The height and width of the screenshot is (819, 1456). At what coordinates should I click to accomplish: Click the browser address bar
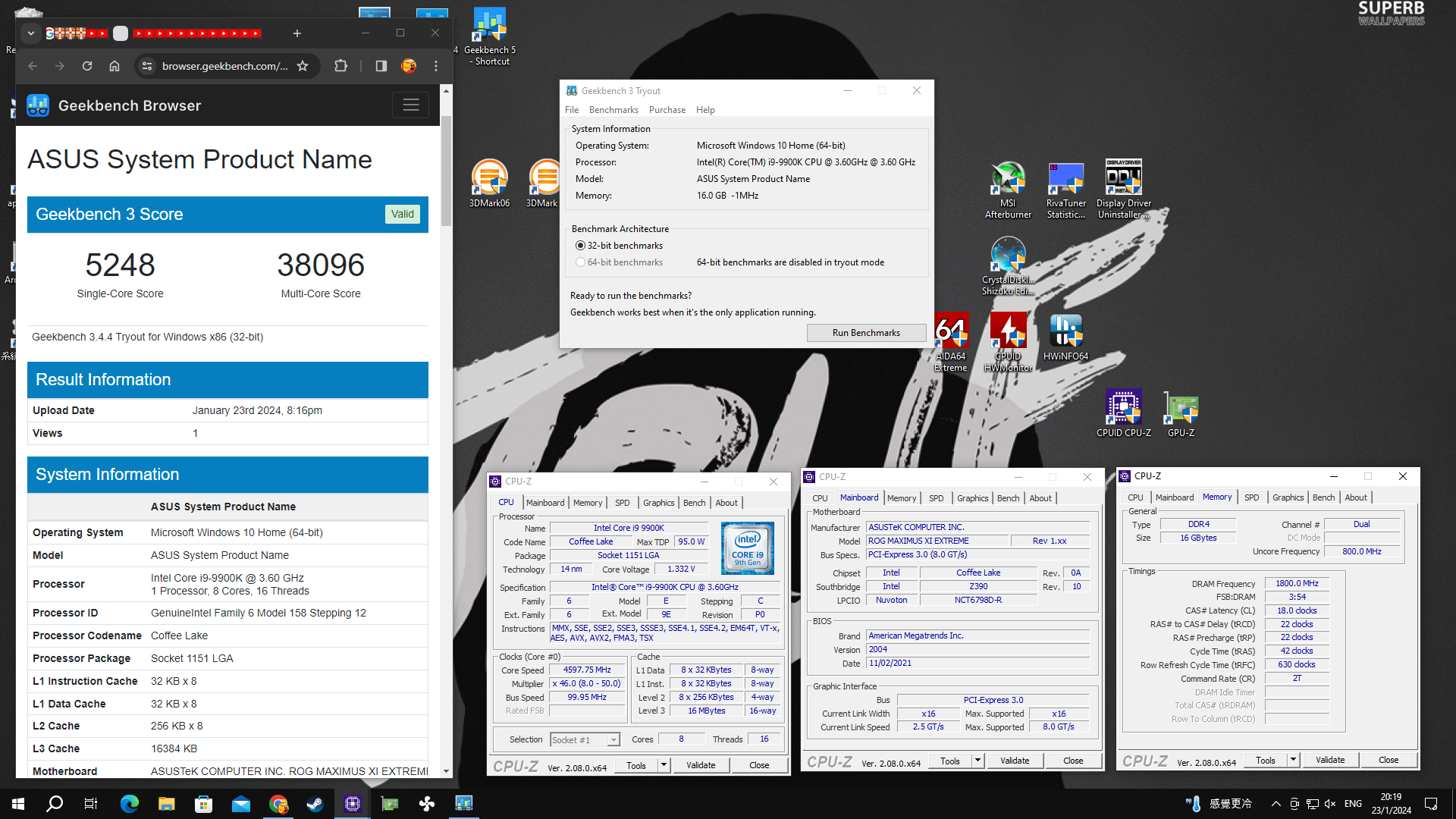(224, 66)
